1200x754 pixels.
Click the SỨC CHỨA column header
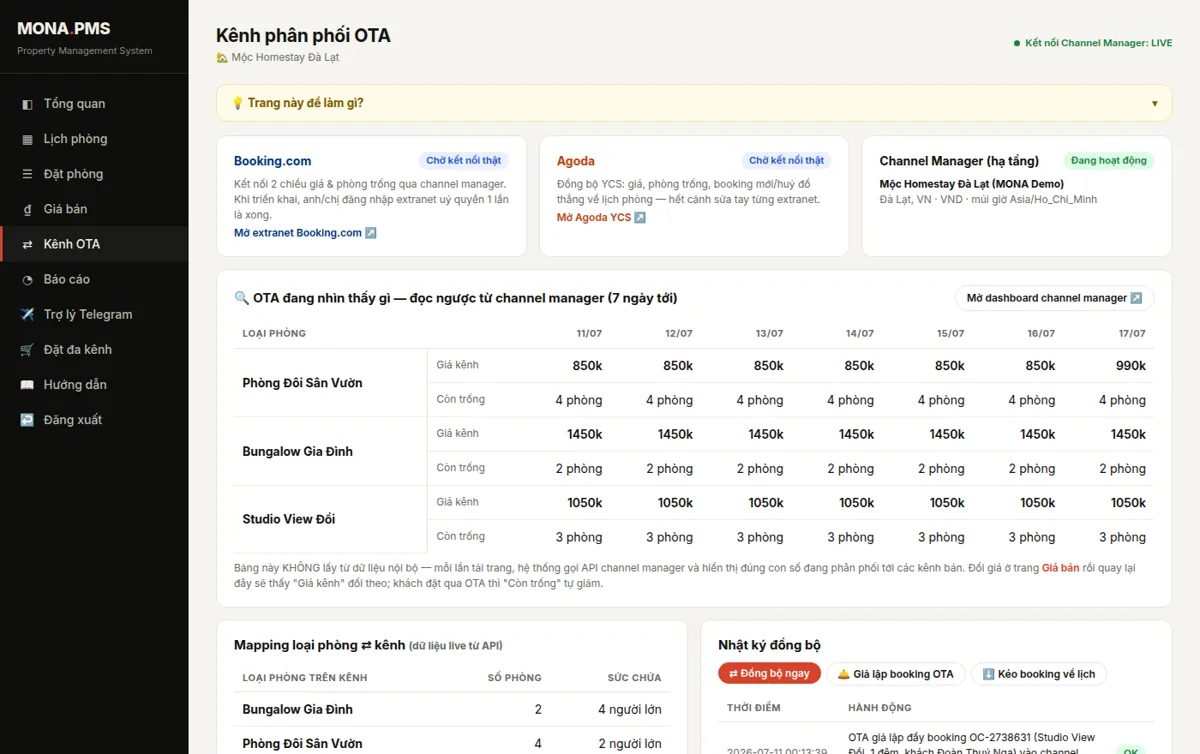coord(634,677)
